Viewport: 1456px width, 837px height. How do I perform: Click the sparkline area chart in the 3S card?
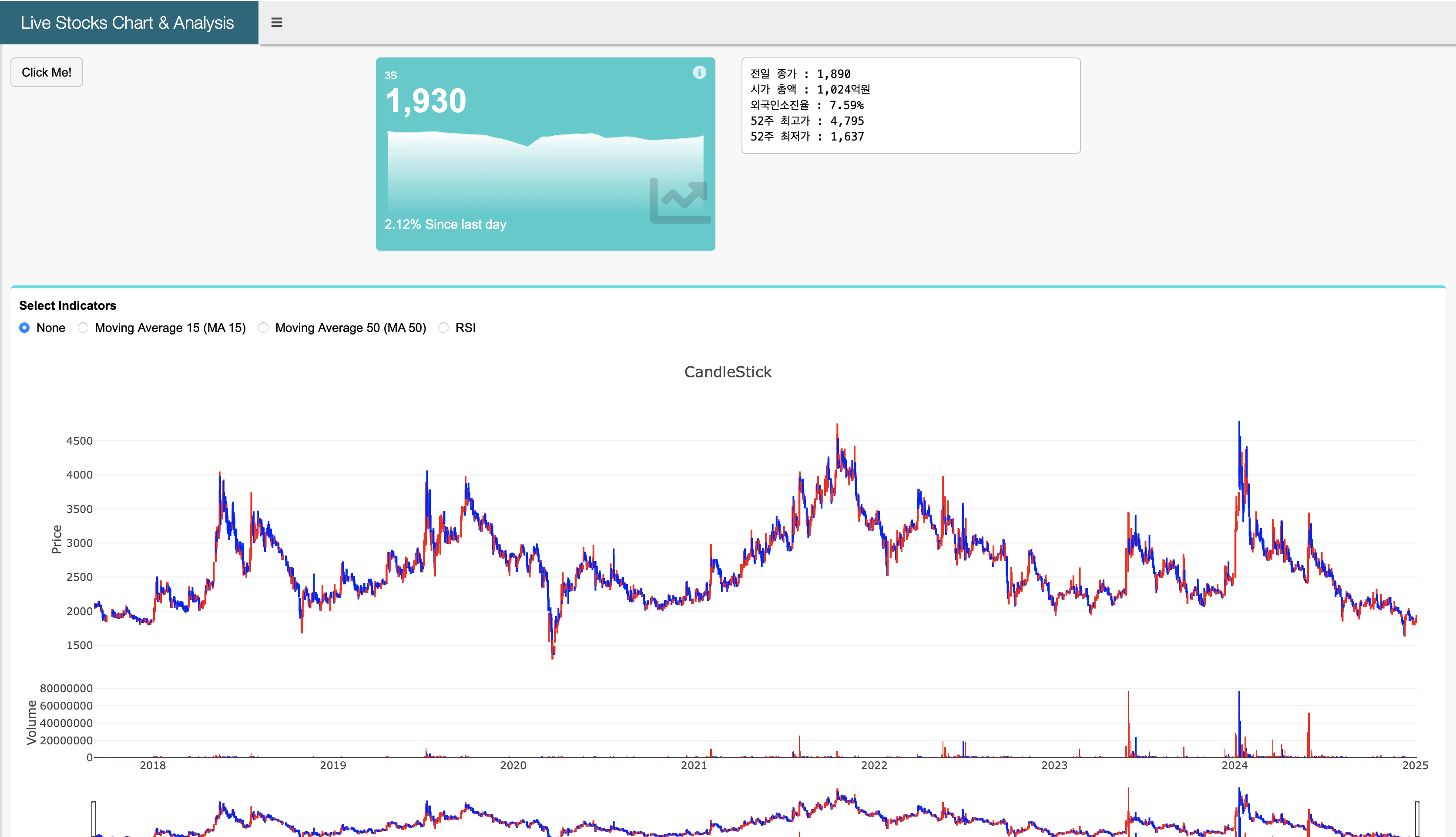[517, 172]
